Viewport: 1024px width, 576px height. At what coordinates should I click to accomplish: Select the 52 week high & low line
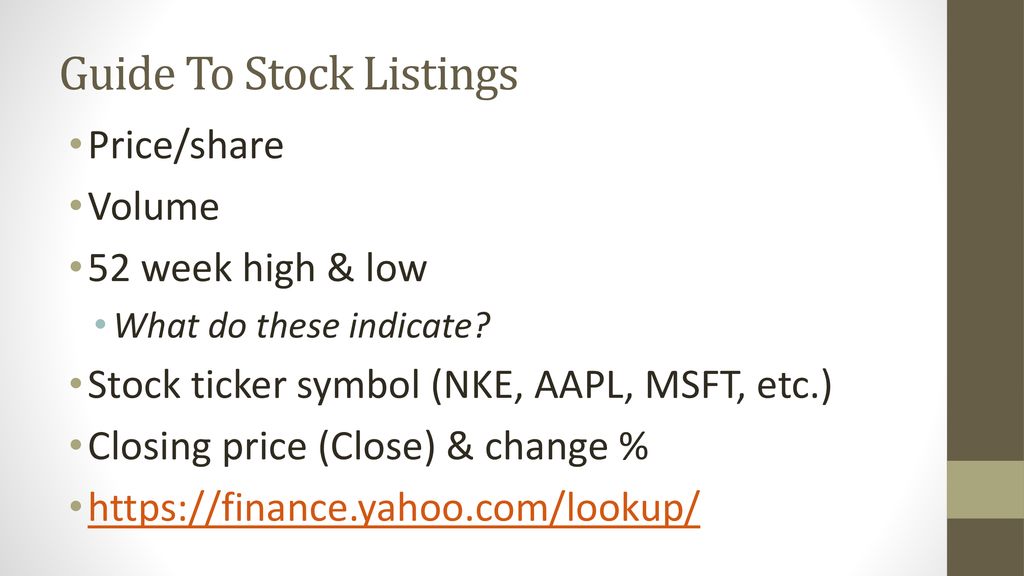[257, 268]
